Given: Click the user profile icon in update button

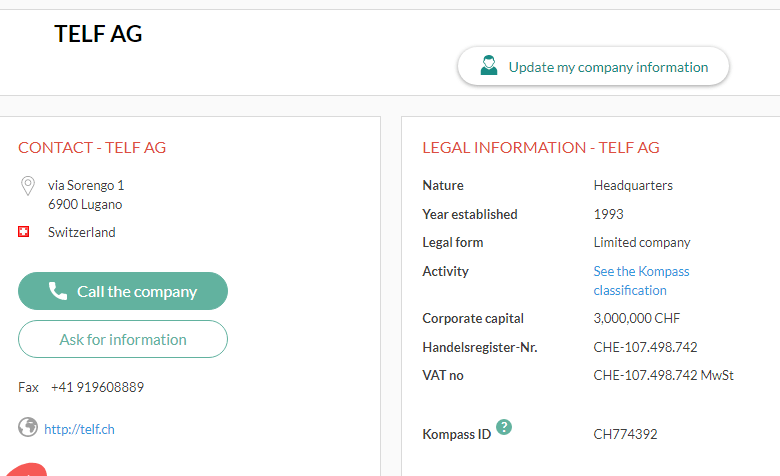Looking at the screenshot, I should pos(489,66).
